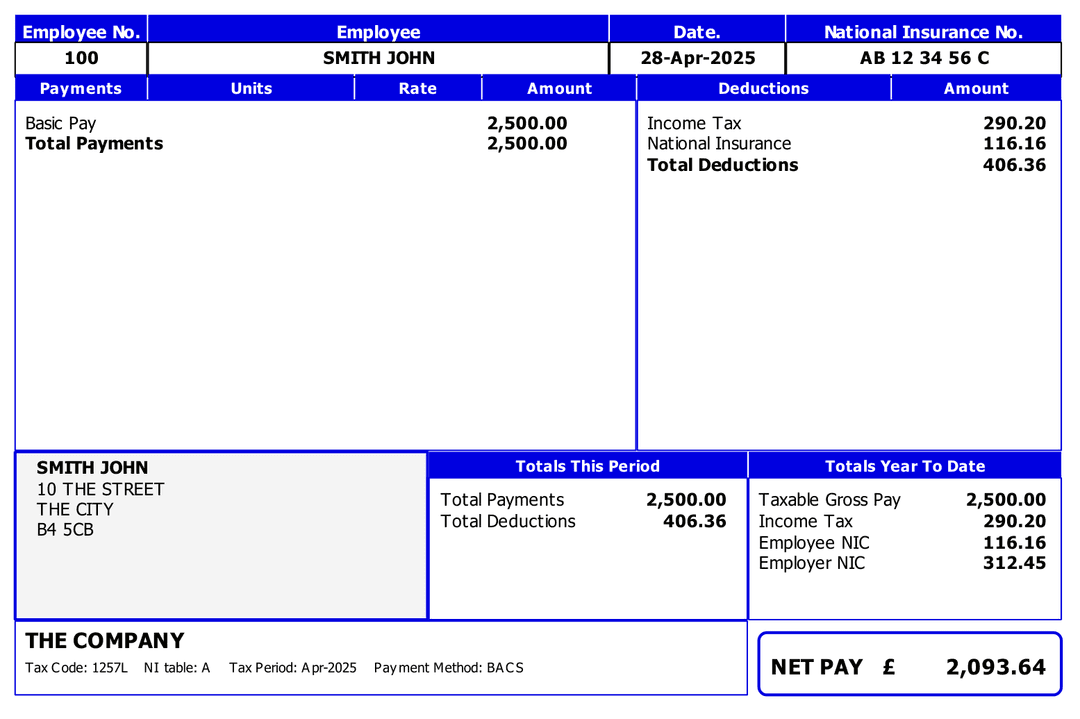This screenshot has width=1080, height=719.
Task: Click the Employee No. value 100
Action: [x=81, y=58]
